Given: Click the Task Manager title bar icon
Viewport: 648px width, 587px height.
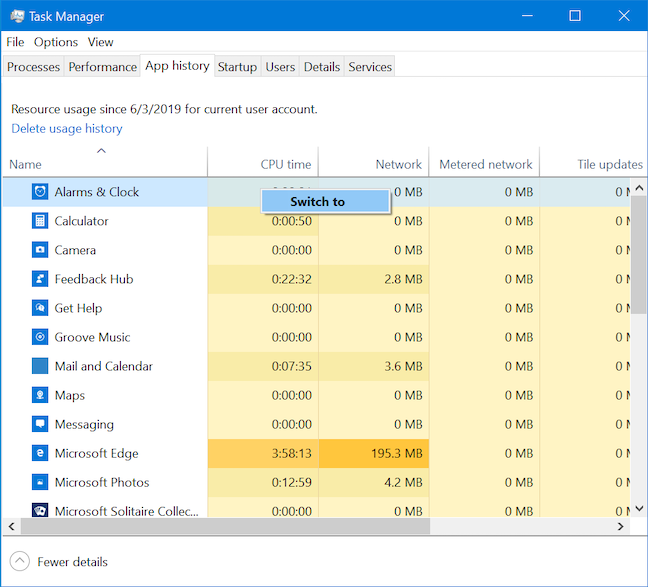Looking at the screenshot, I should click(17, 16).
